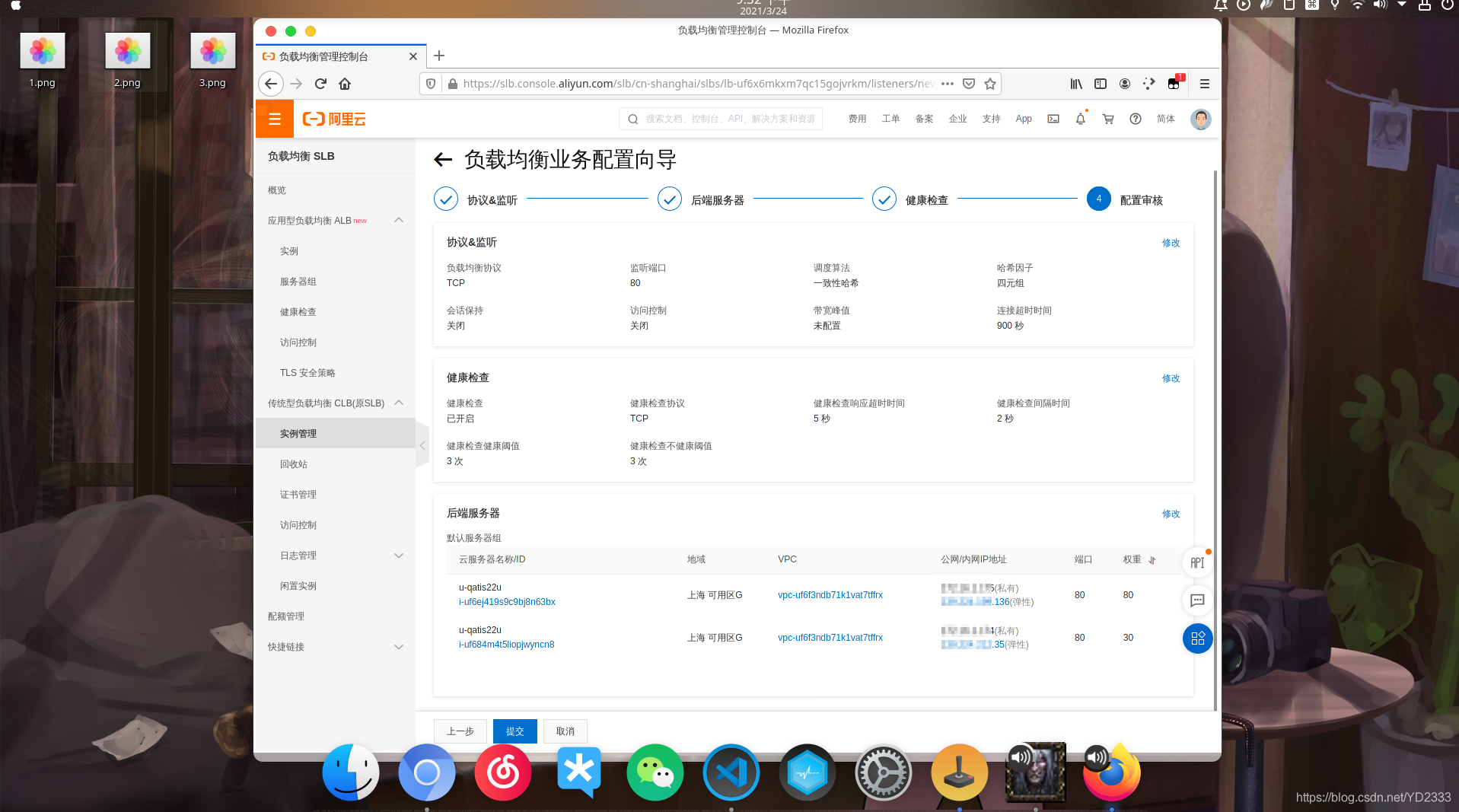Image resolution: width=1459 pixels, height=812 pixels.
Task: Open the Cloud Shell terminal icon
Action: tap(1053, 119)
